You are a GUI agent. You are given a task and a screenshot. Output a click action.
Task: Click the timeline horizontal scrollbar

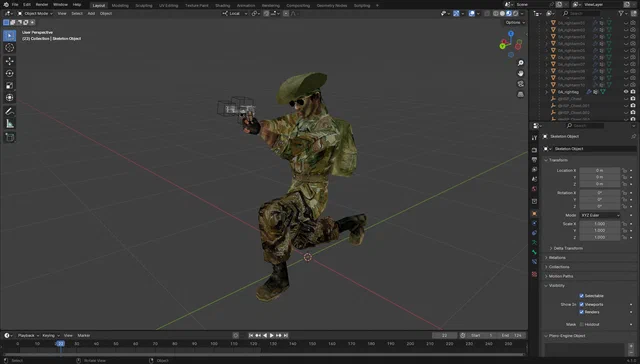pos(263,354)
